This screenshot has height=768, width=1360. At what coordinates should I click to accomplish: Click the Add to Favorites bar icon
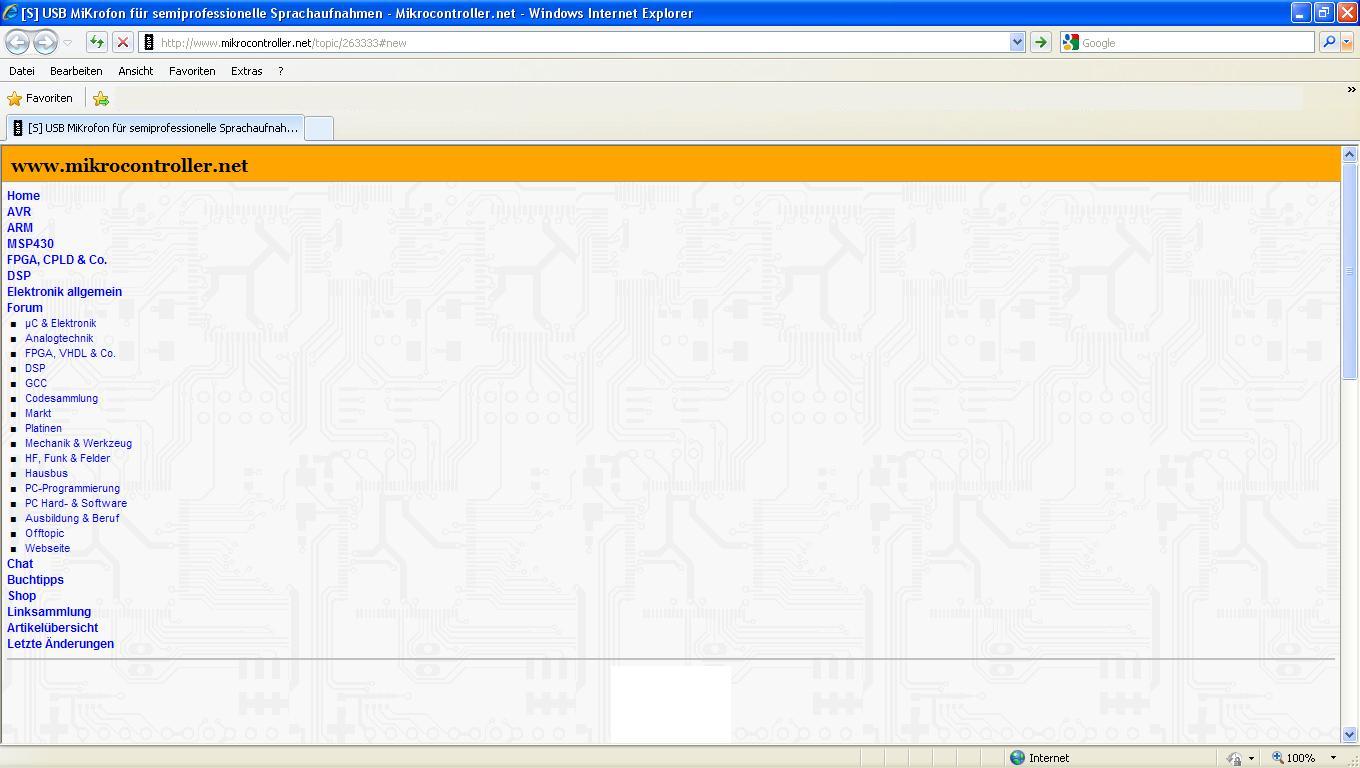tap(101, 98)
